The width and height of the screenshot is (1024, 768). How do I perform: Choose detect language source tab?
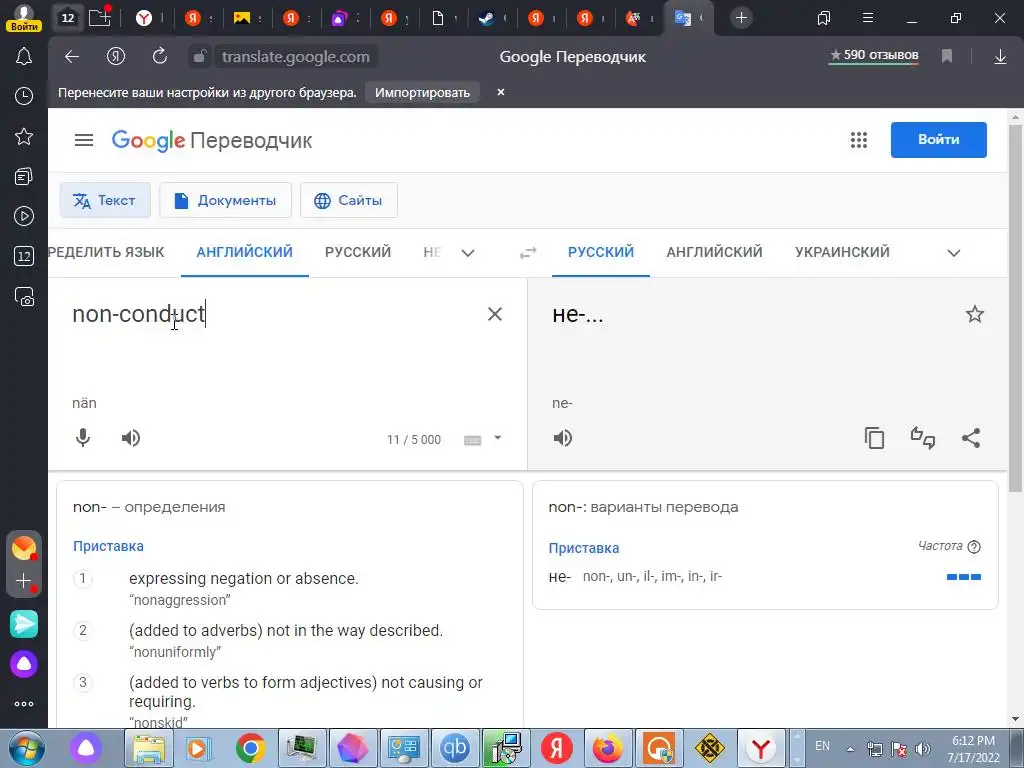click(x=106, y=252)
